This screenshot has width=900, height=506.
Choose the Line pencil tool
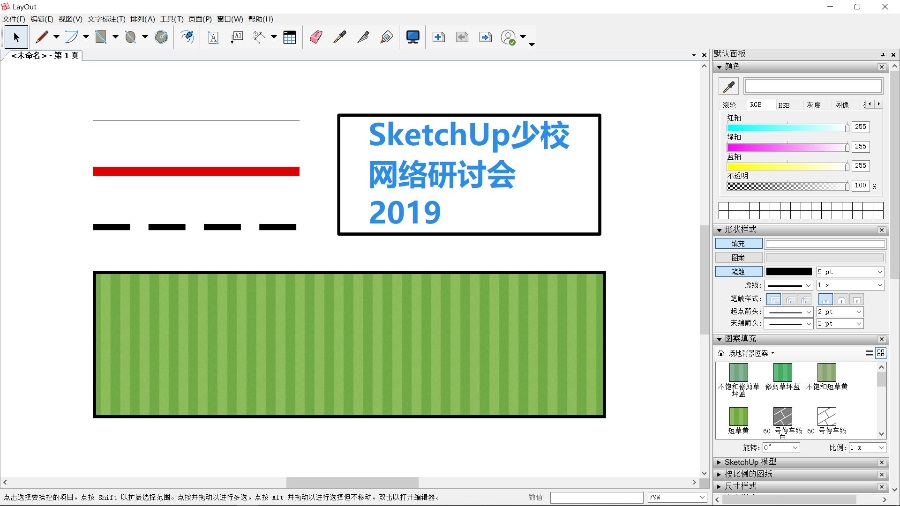(x=42, y=37)
